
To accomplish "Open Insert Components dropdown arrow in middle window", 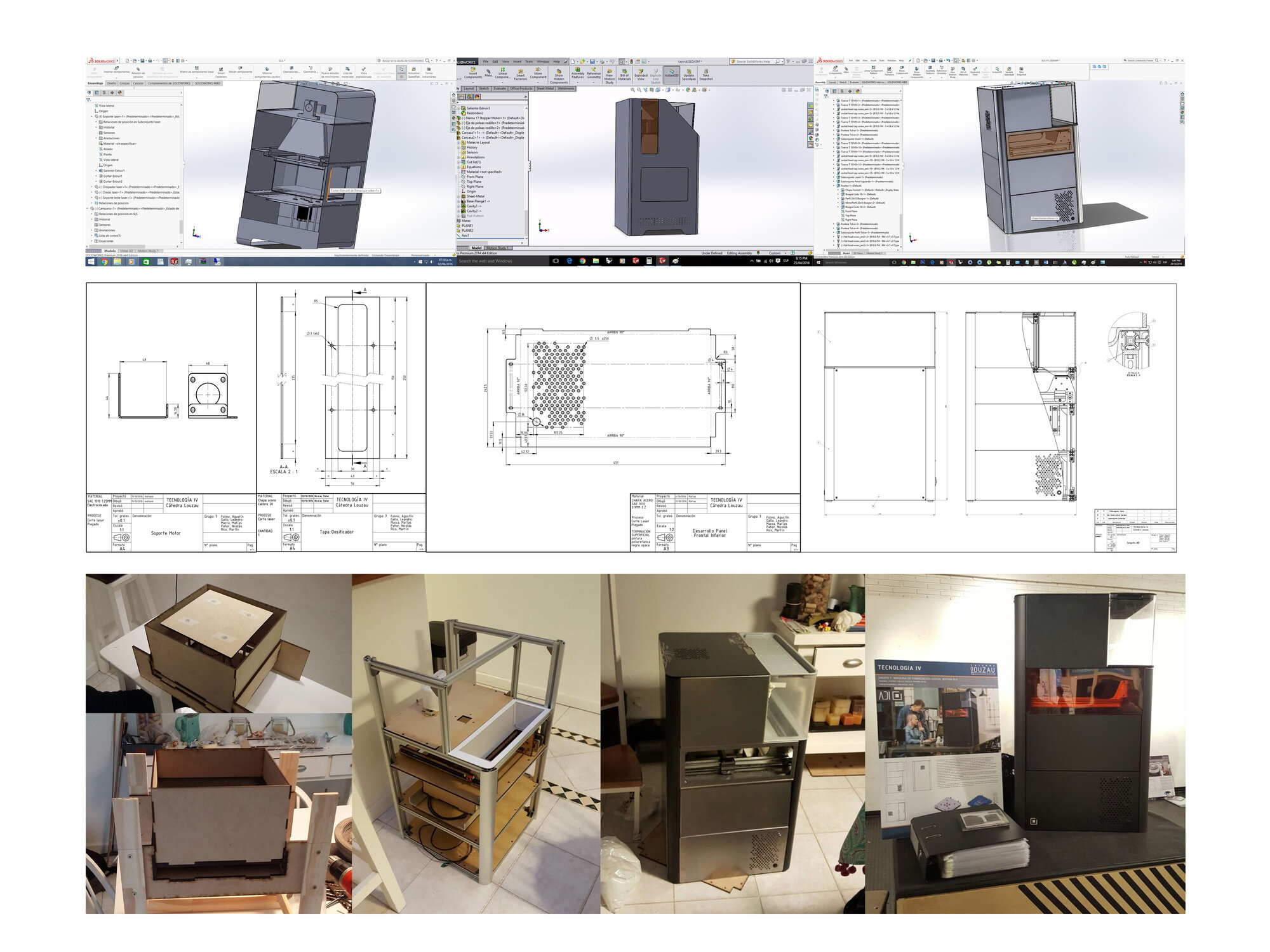I will (x=473, y=83).
